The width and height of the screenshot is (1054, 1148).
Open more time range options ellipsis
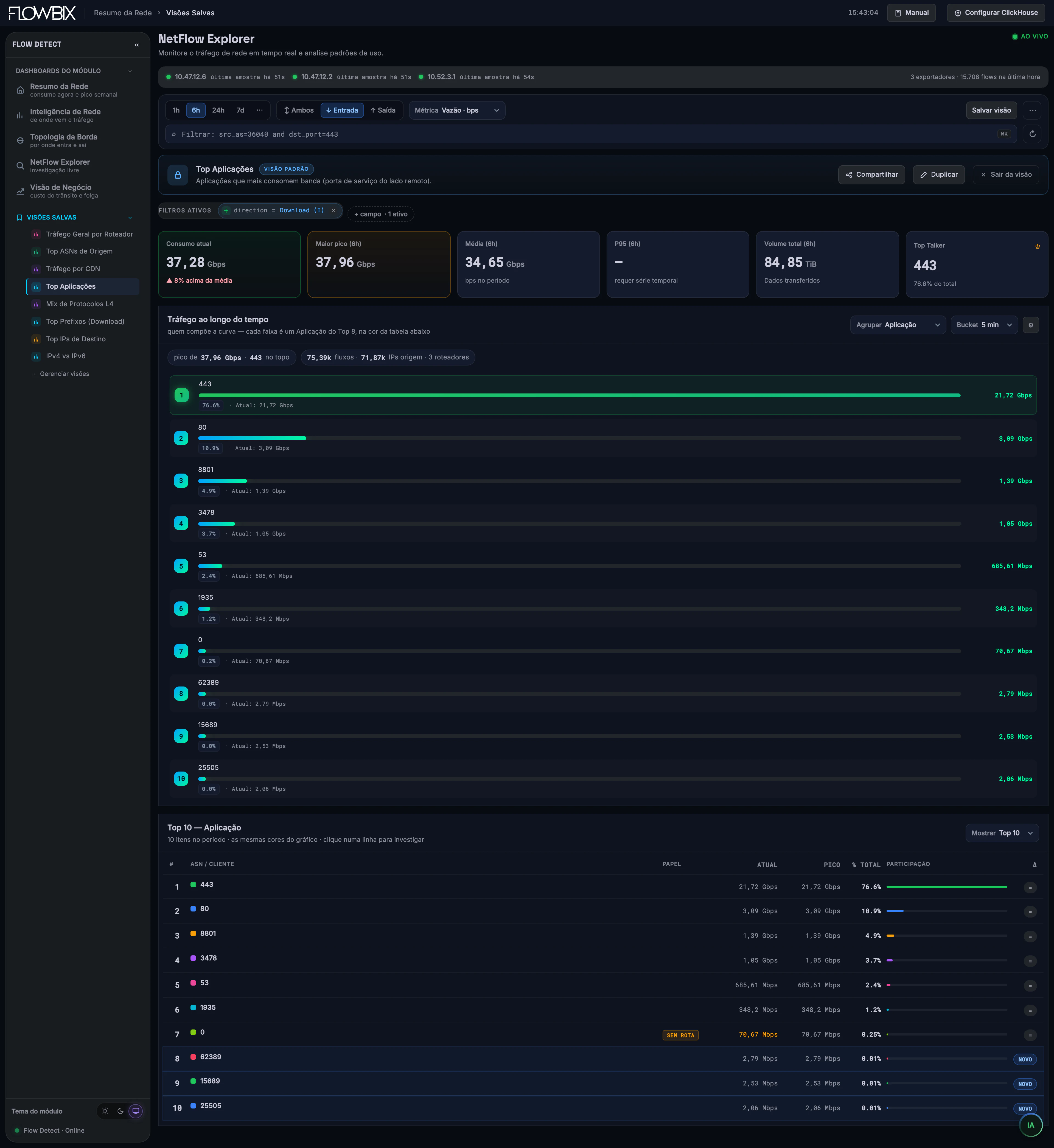[x=259, y=110]
